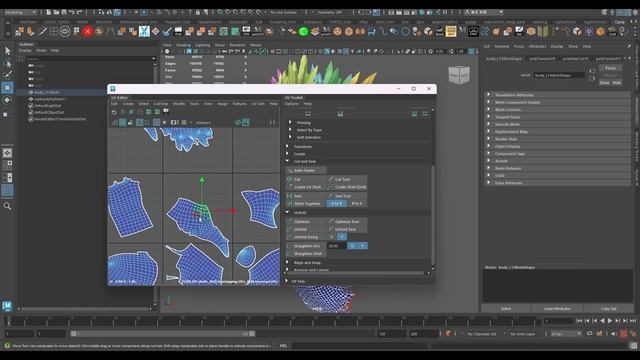Toggle highlighted icon at right of UV Editor toolbar

pos(246,122)
